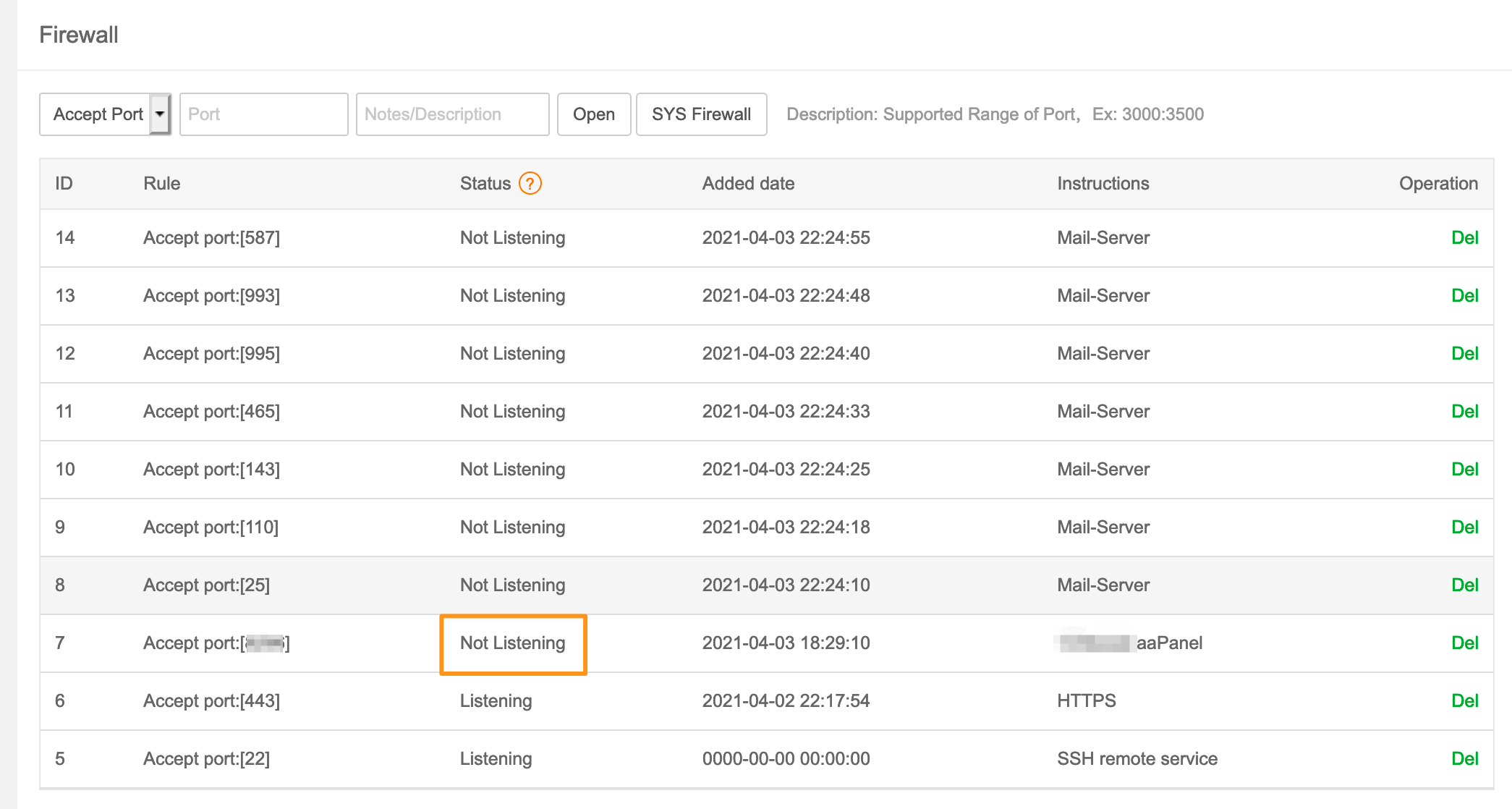Delete the SSH port 22 rule
Image resolution: width=1512 pixels, height=809 pixels.
(x=1464, y=759)
